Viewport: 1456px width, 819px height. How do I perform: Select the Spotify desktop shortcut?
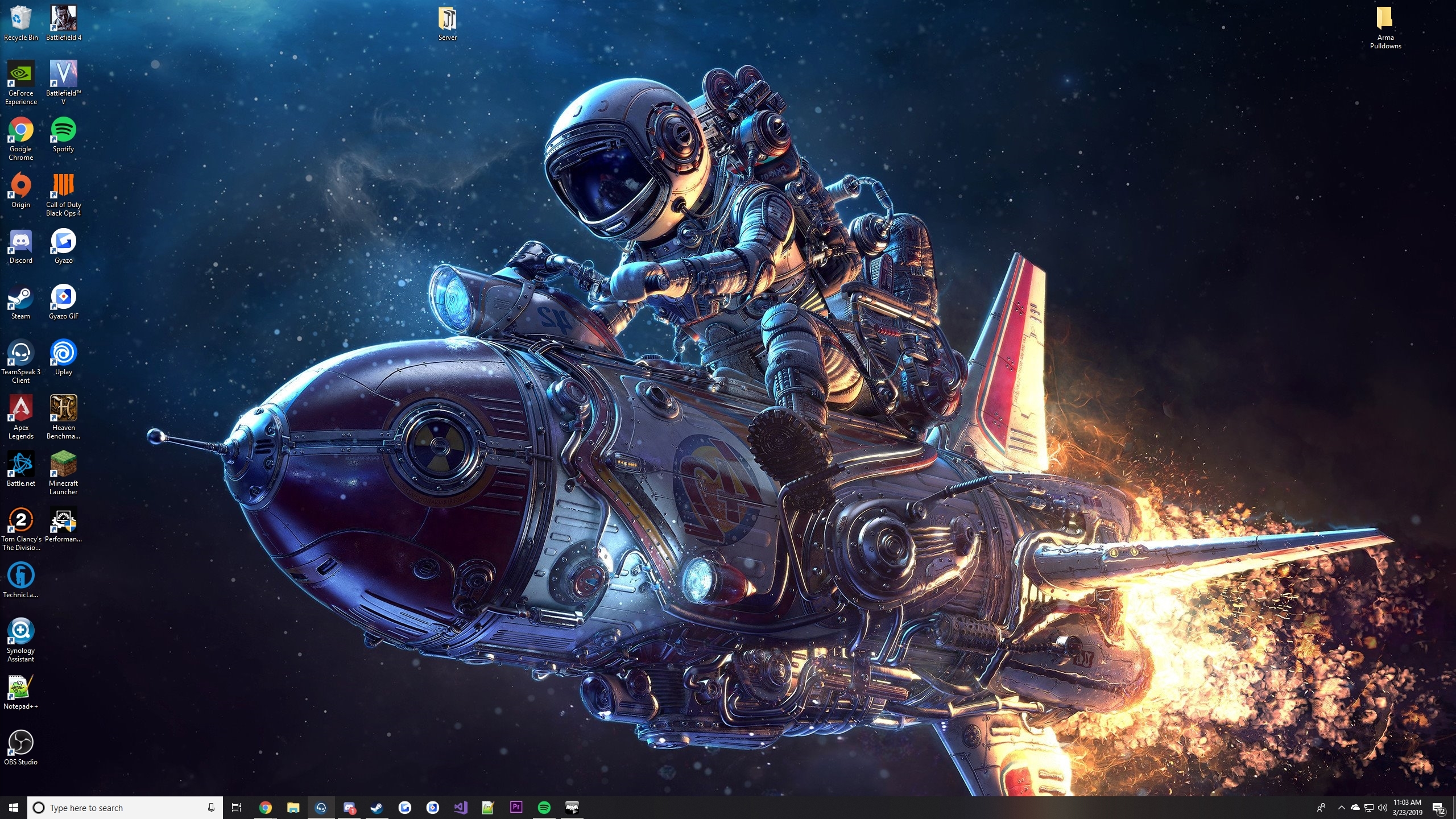click(63, 135)
